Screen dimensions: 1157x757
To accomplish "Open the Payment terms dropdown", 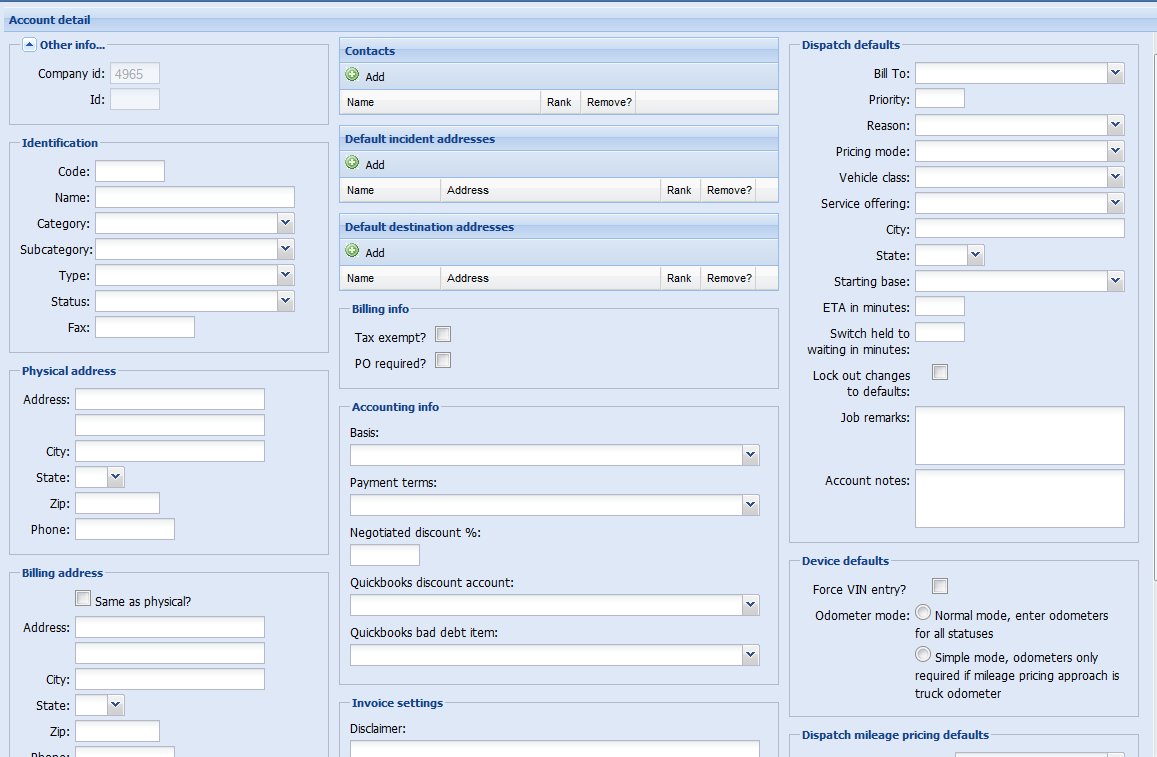I will point(750,505).
